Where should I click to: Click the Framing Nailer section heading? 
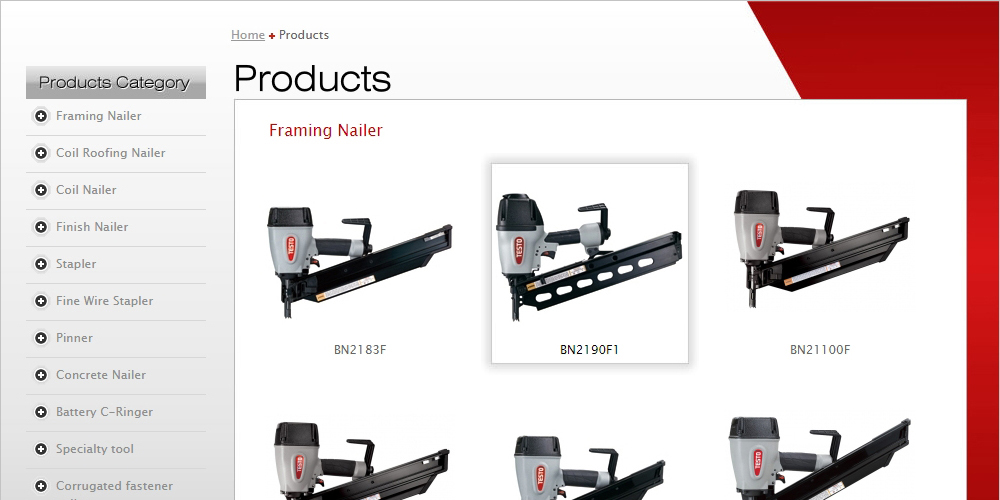click(x=326, y=131)
